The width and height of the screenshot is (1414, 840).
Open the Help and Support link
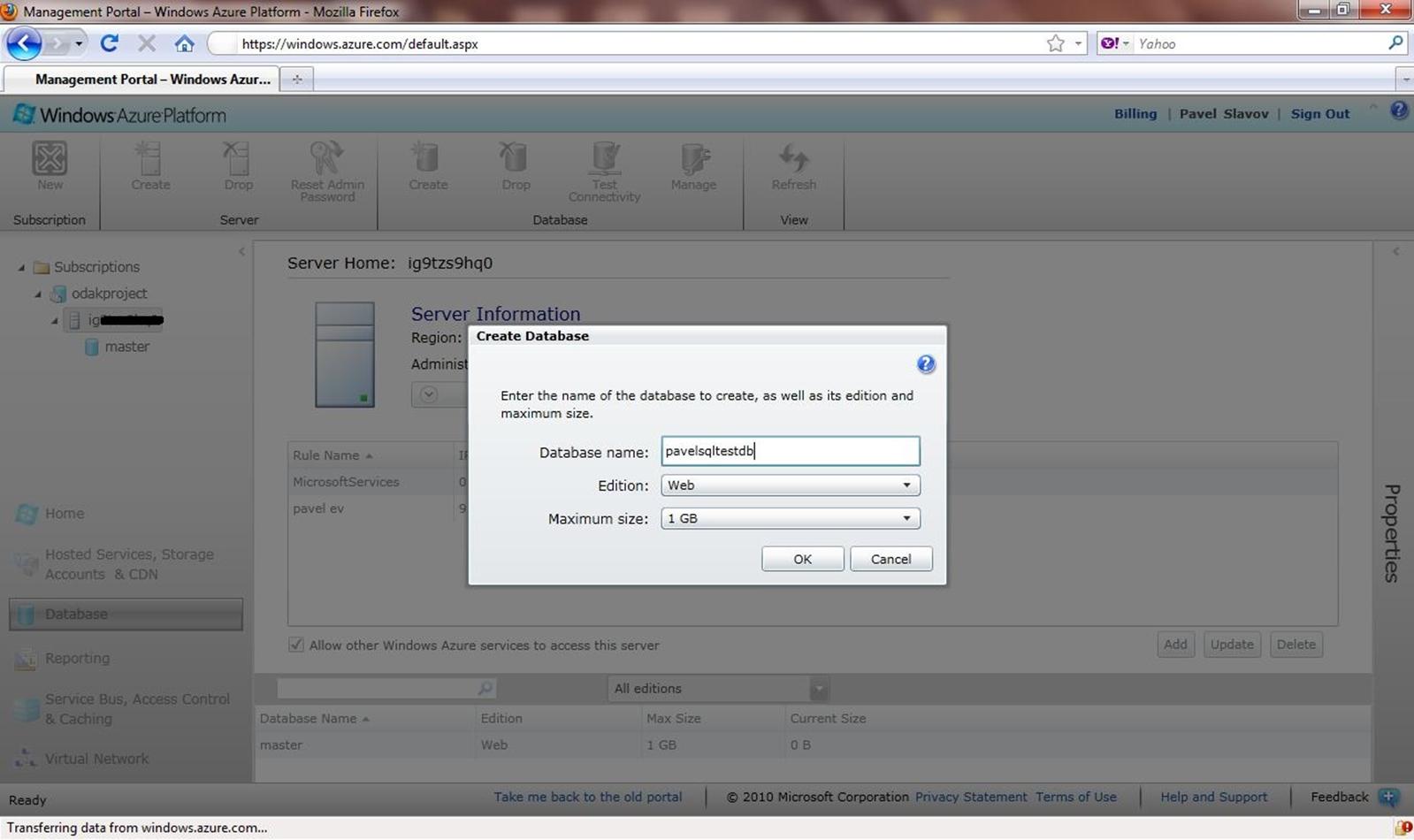pyautogui.click(x=1213, y=797)
